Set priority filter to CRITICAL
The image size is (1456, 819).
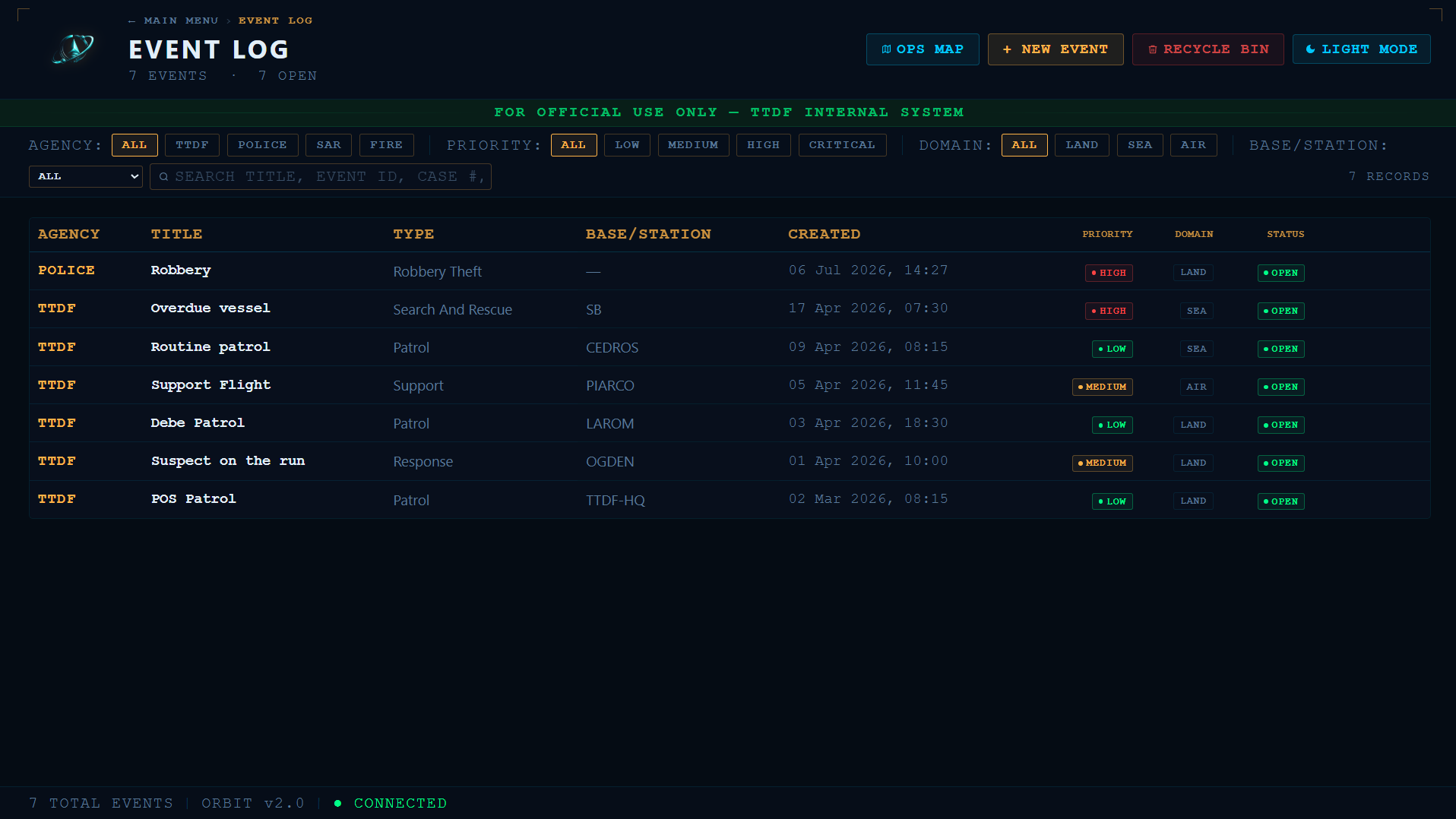pos(842,145)
